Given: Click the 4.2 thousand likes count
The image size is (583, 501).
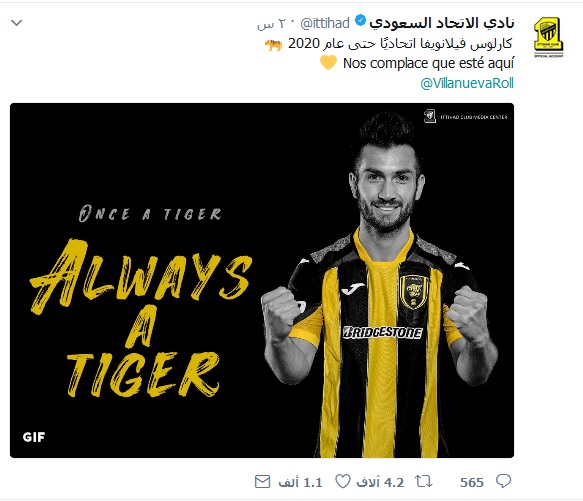Looking at the screenshot, I should pos(380,482).
